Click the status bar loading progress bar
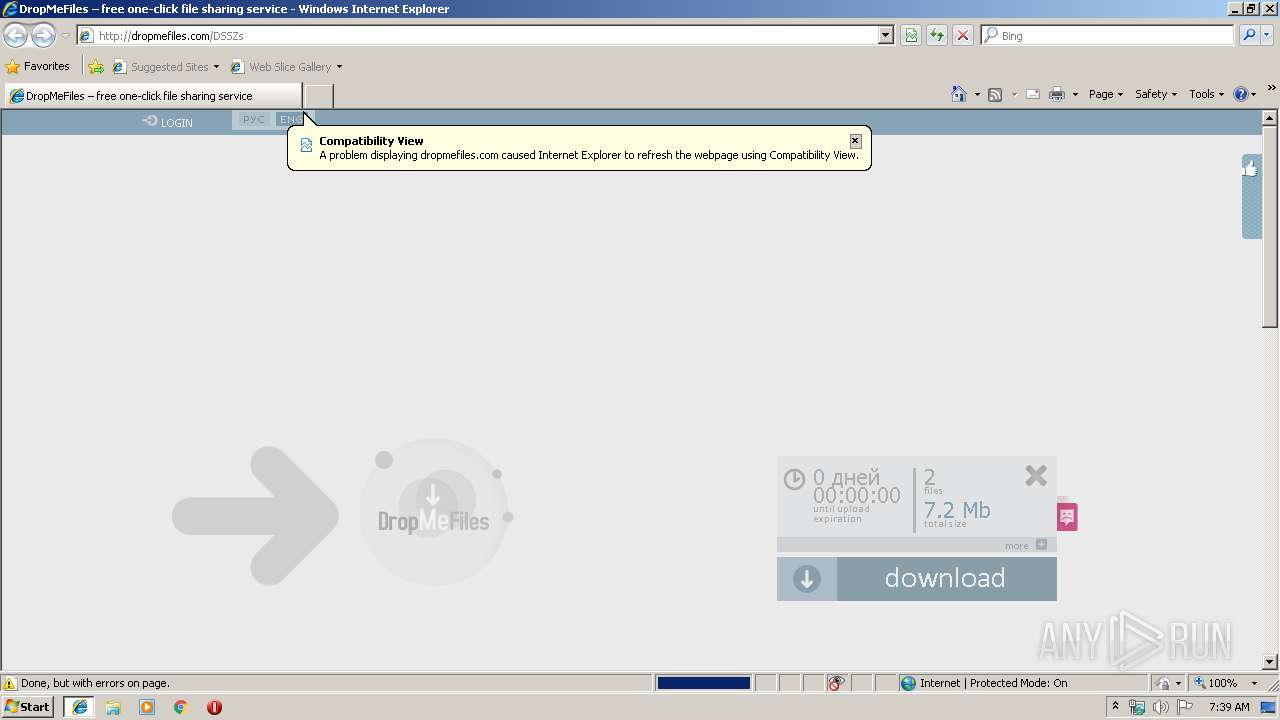 tap(704, 683)
